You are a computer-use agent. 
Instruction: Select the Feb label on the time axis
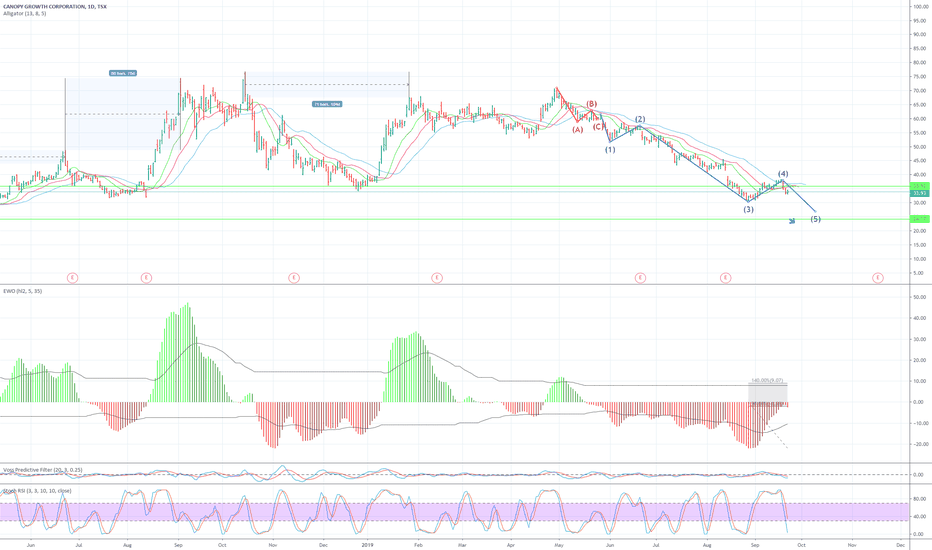pyautogui.click(x=418, y=545)
